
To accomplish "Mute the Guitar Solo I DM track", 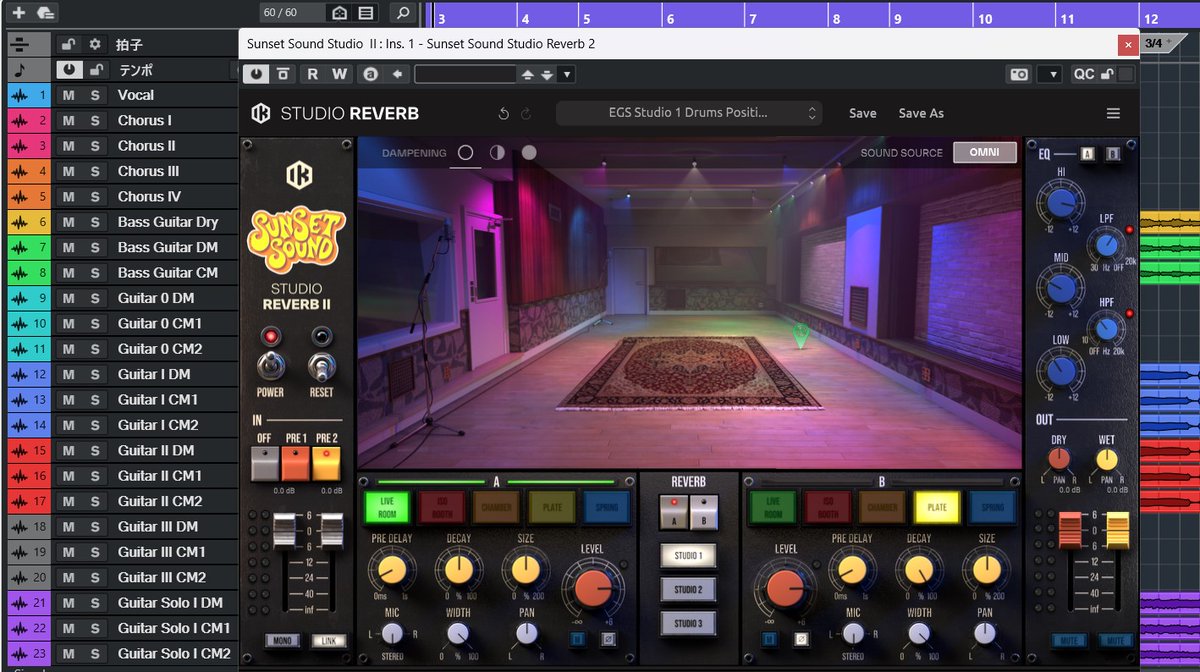I will click(68, 603).
